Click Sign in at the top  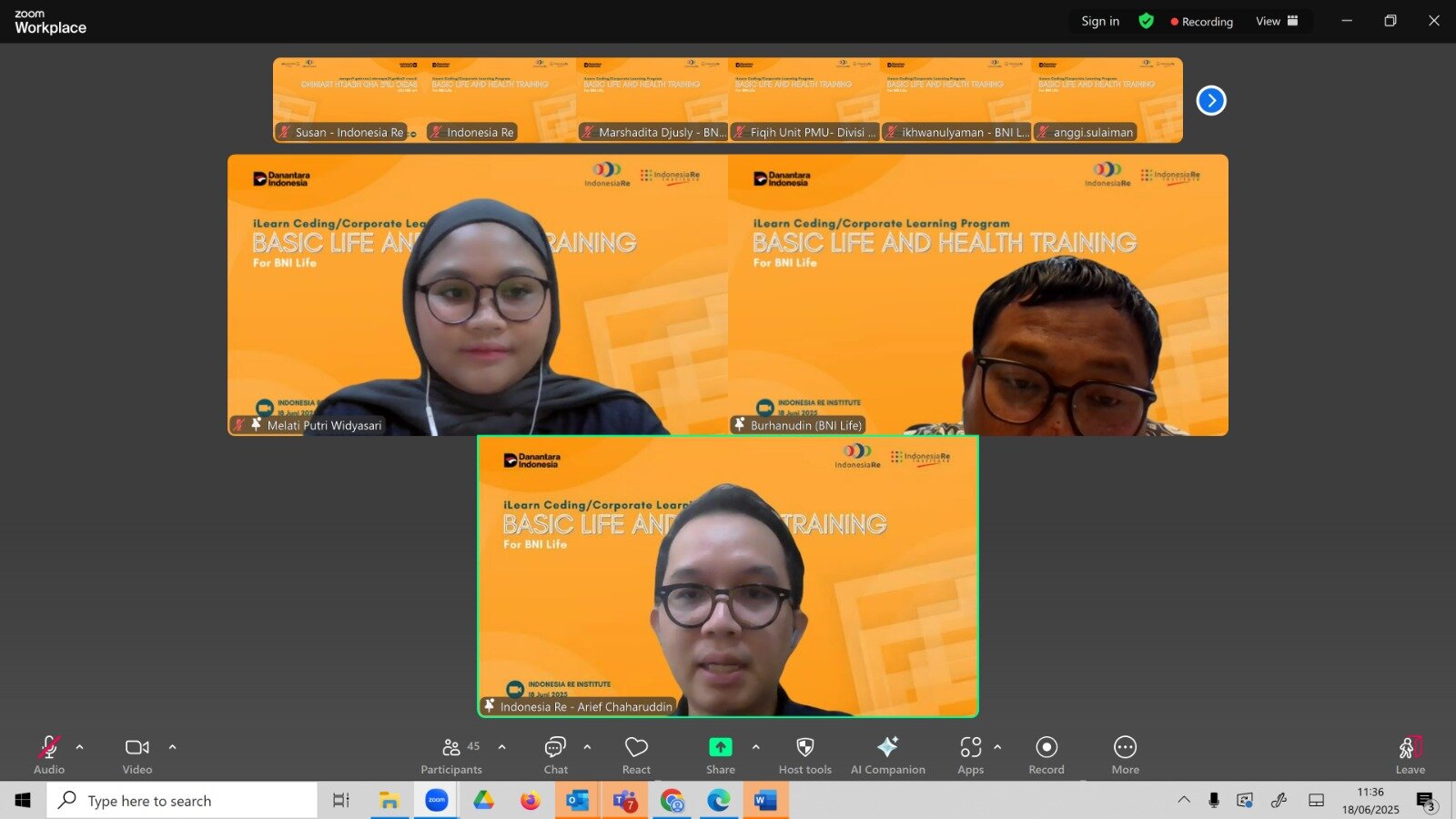point(1100,21)
